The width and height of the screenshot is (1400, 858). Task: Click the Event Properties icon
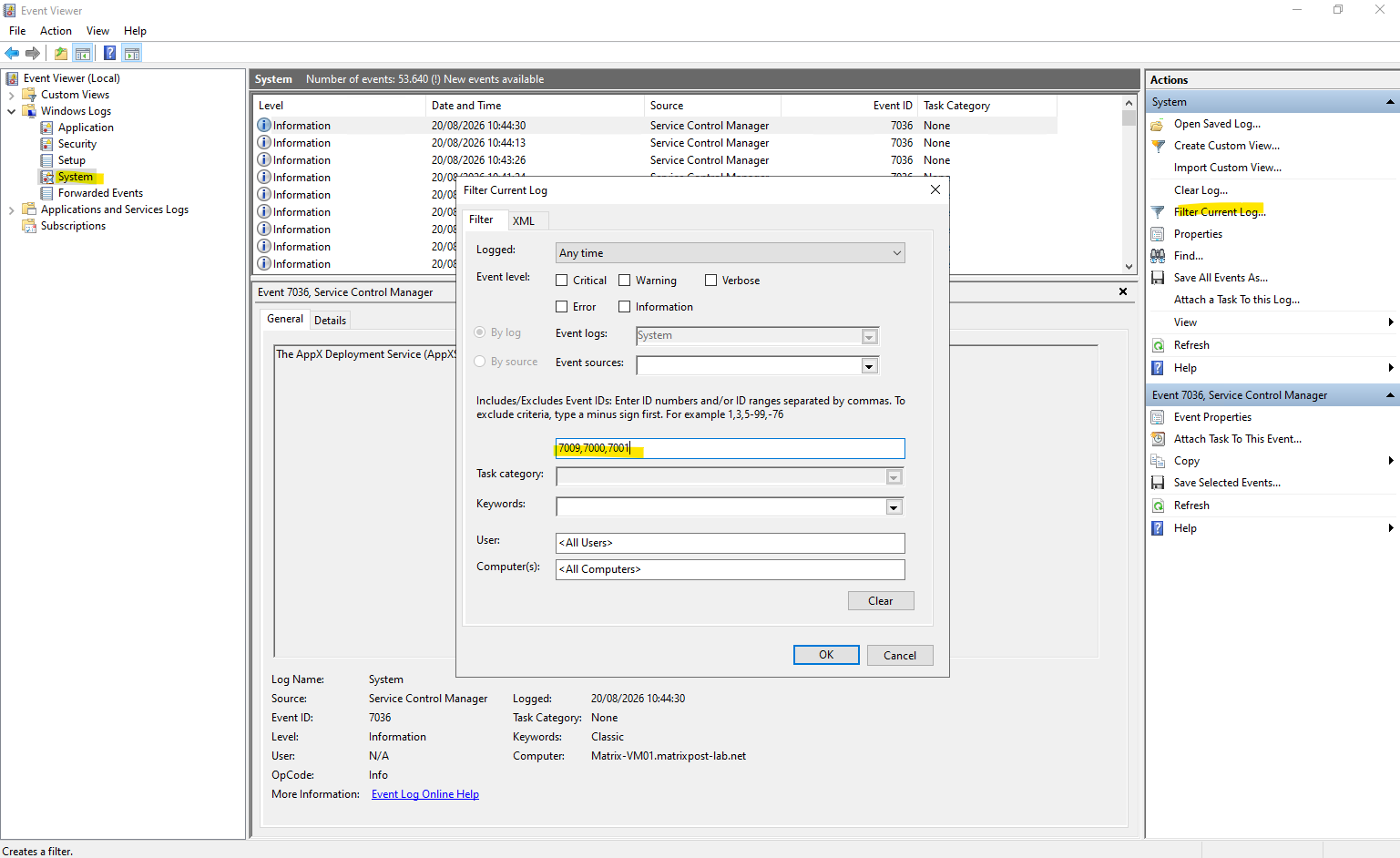point(1158,417)
